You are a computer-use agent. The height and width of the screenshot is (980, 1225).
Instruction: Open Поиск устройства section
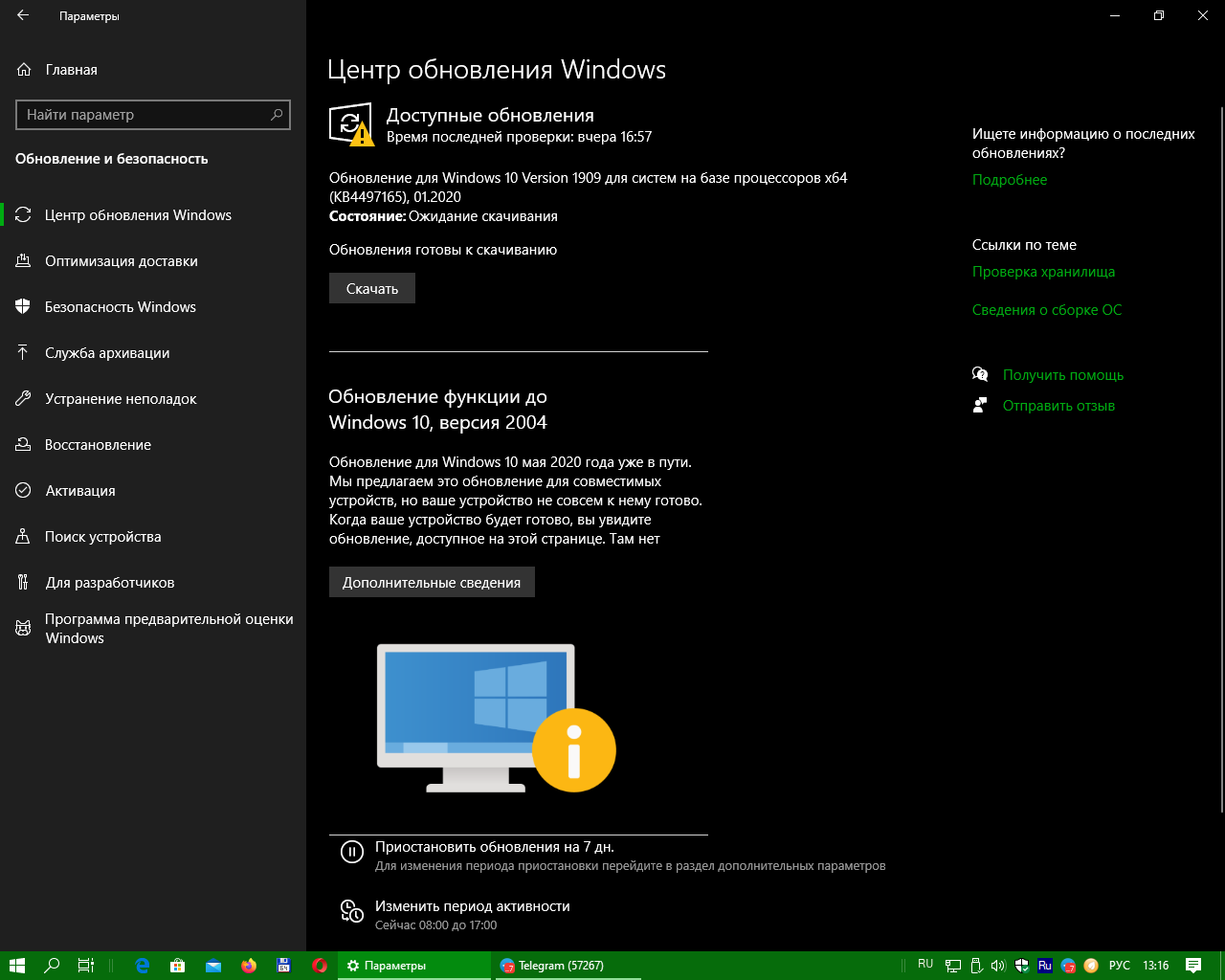pyautogui.click(x=153, y=537)
